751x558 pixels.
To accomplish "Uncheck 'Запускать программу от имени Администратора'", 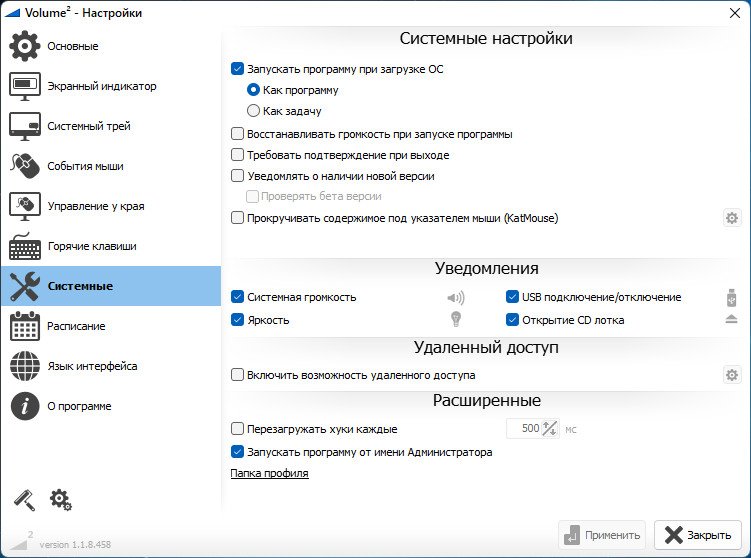I will 238,452.
